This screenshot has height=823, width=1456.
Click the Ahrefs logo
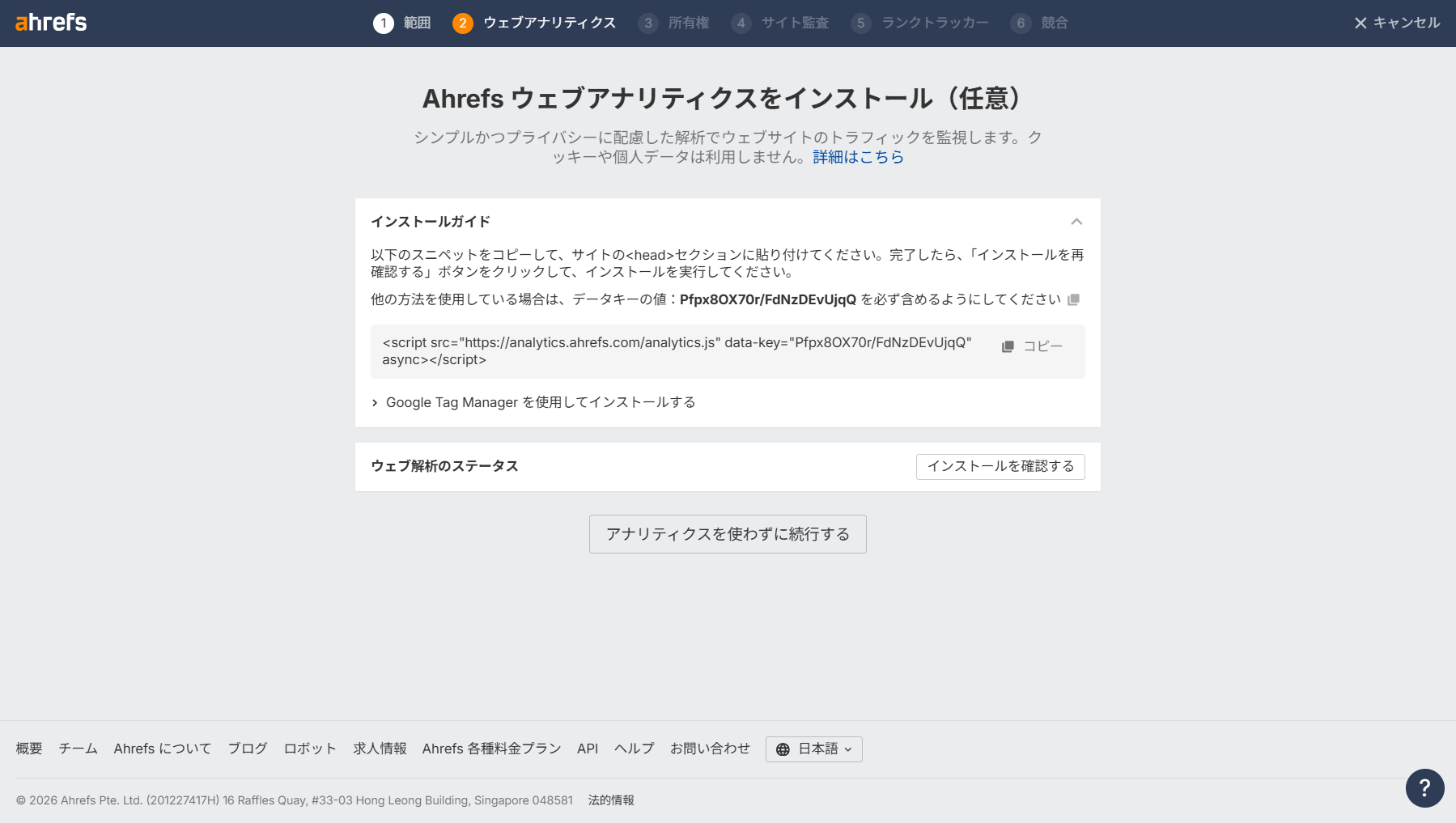[x=51, y=23]
